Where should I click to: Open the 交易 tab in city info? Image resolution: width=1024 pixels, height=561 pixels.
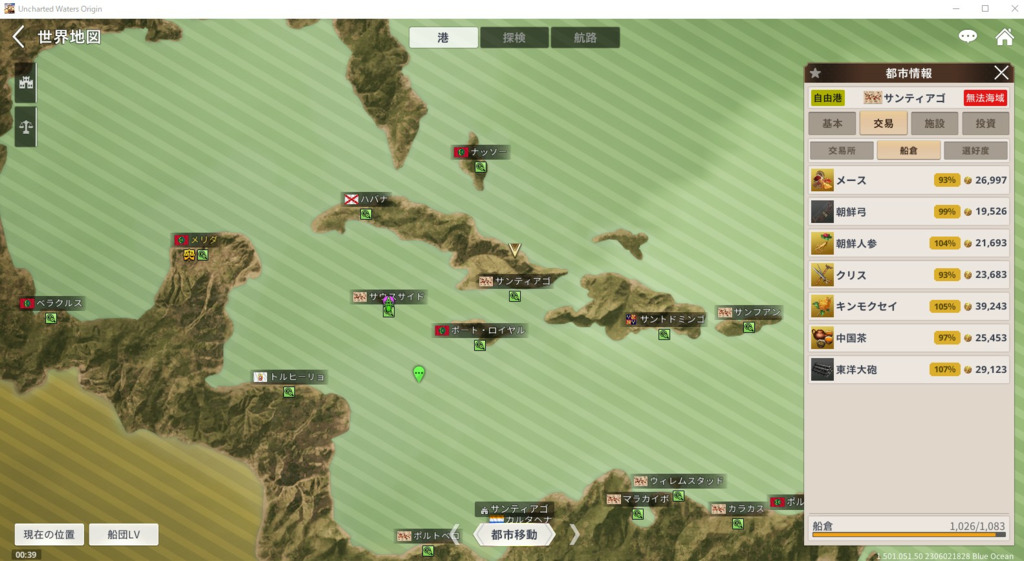tap(883, 123)
